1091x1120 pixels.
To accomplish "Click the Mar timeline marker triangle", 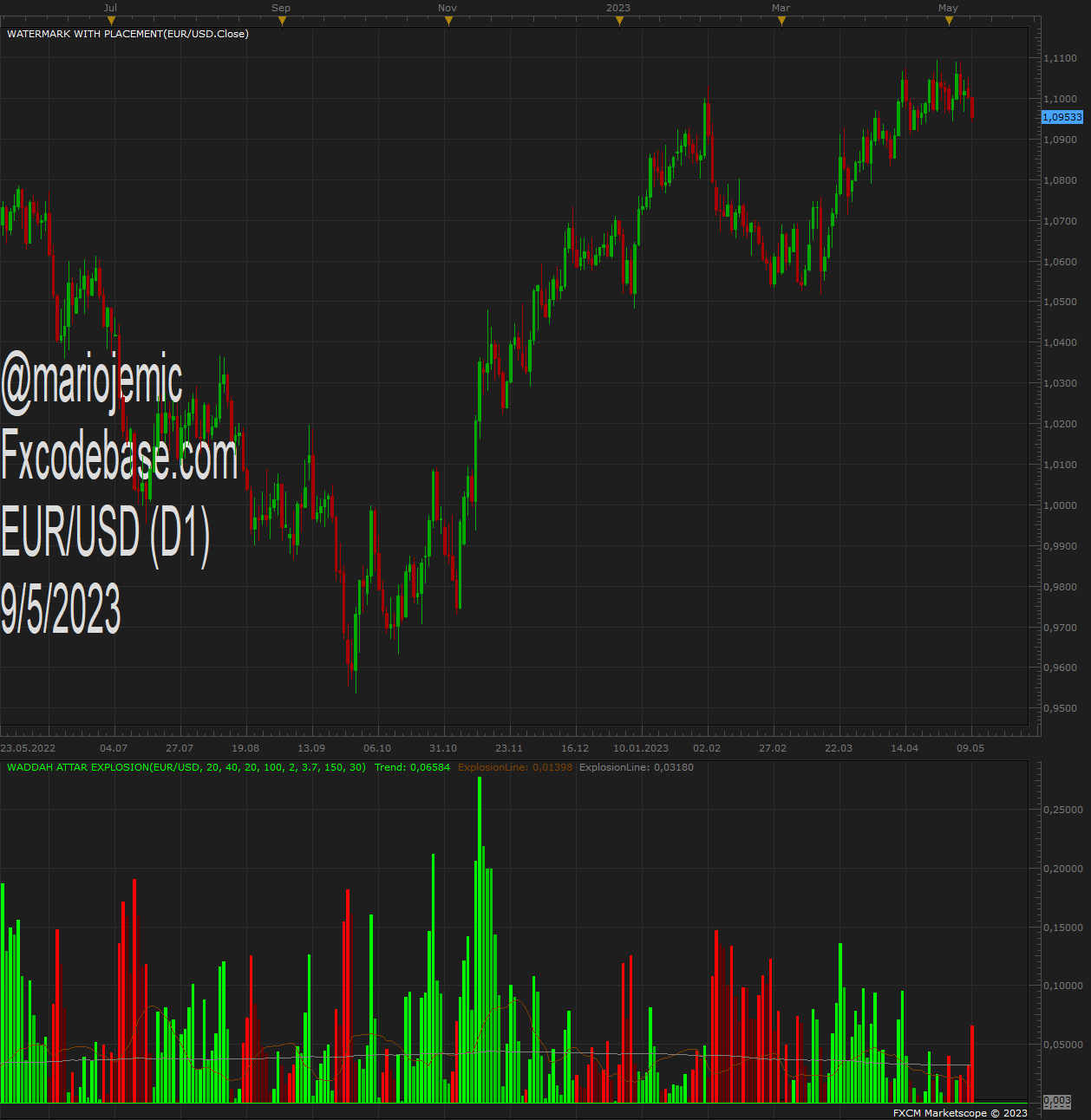I will click(x=781, y=21).
